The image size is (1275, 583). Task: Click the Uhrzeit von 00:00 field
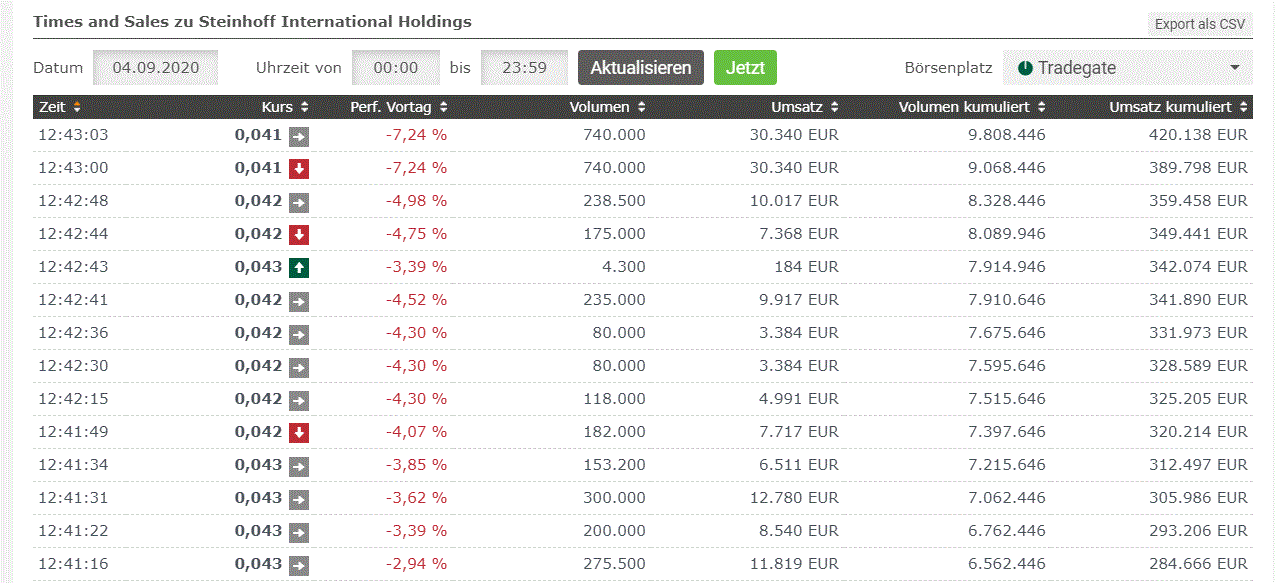395,67
